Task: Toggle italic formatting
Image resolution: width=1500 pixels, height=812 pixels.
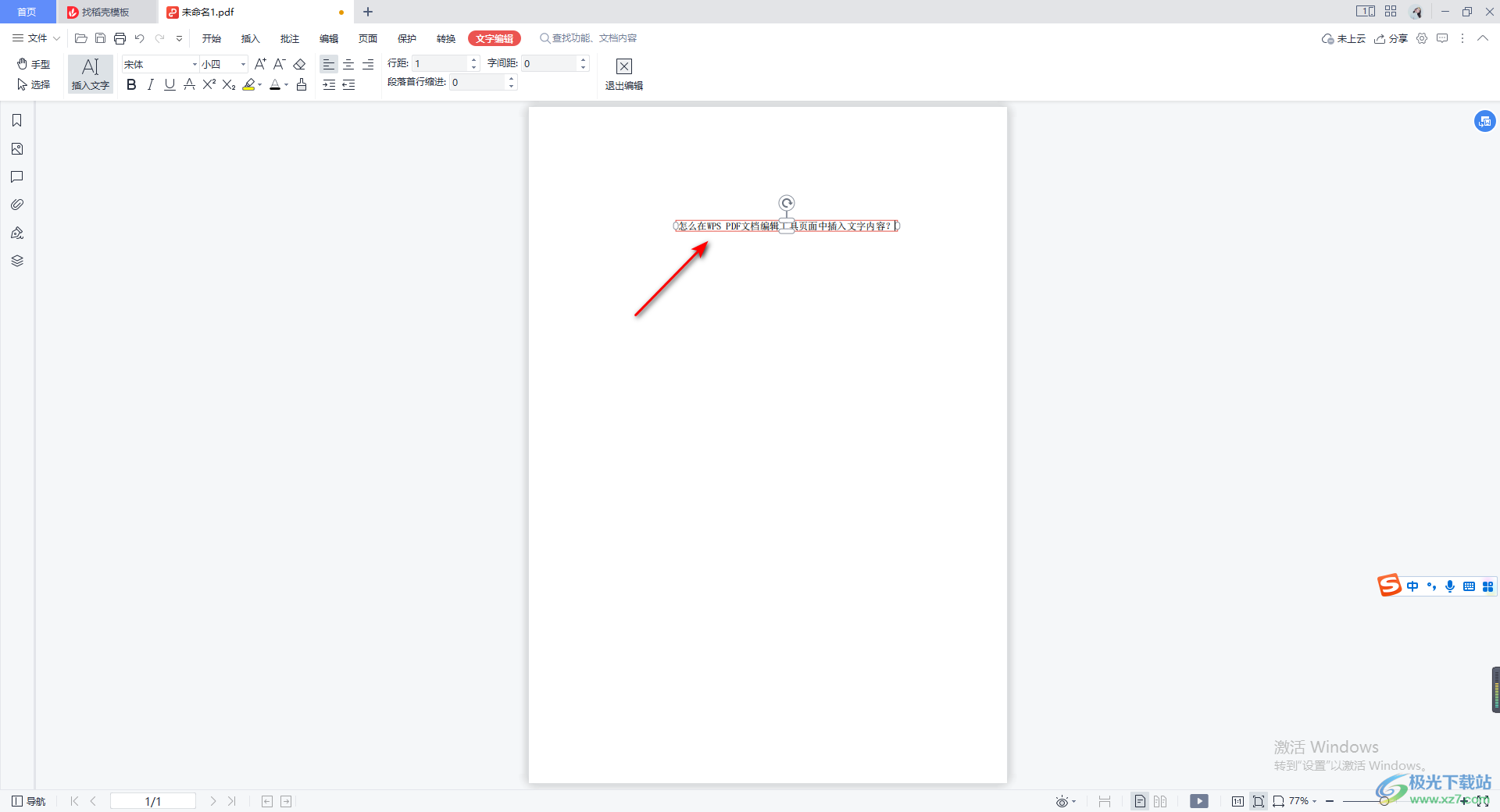Action: pyautogui.click(x=151, y=84)
